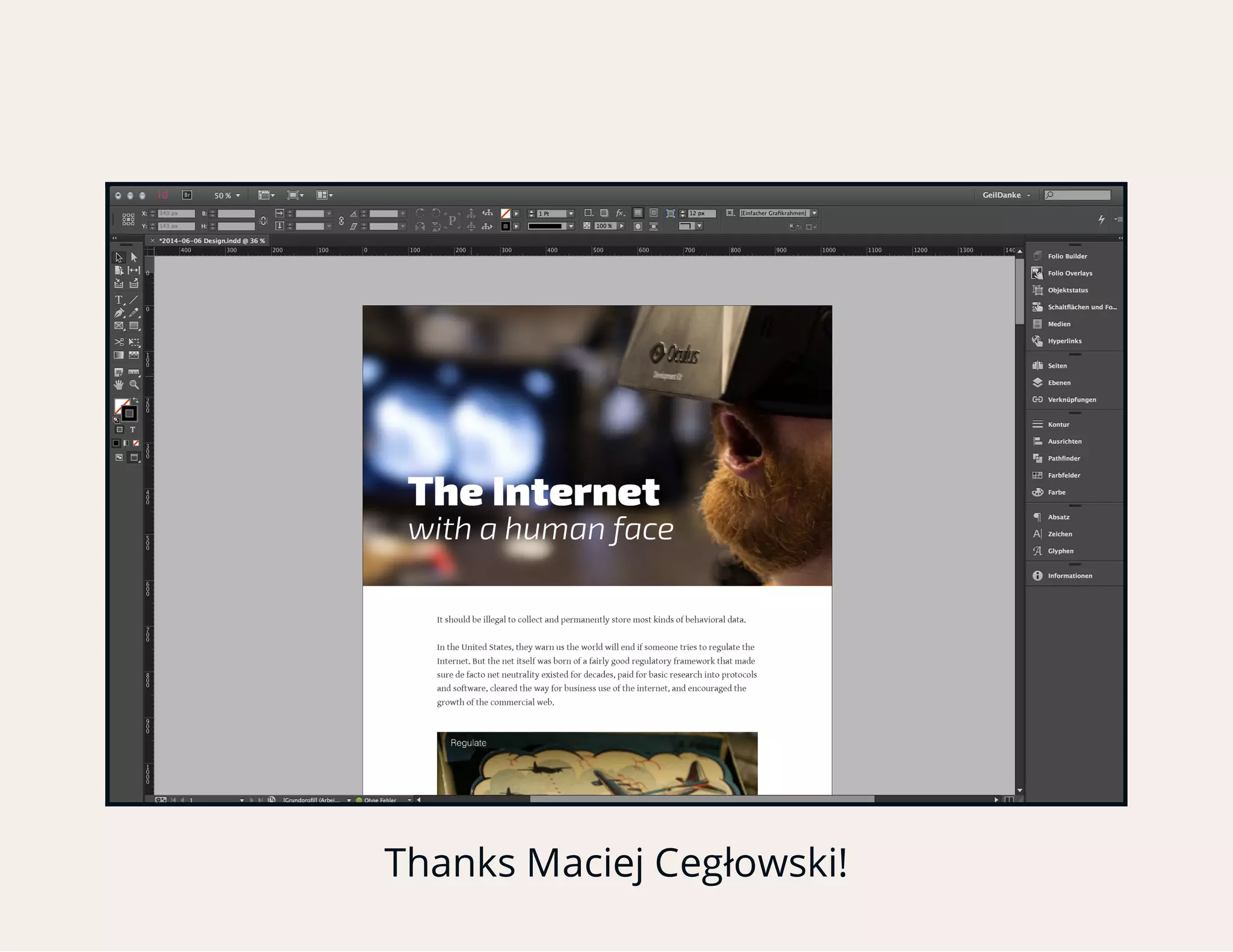Open the Einfacher Grafikrahmen object style dropdown
The width and height of the screenshot is (1233, 952).
click(x=815, y=213)
